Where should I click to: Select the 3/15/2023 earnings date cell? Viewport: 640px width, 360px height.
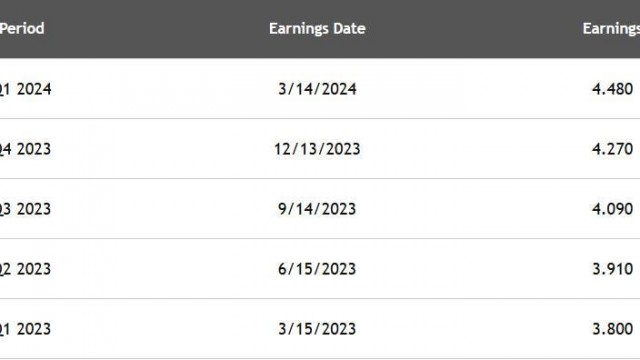click(x=317, y=329)
